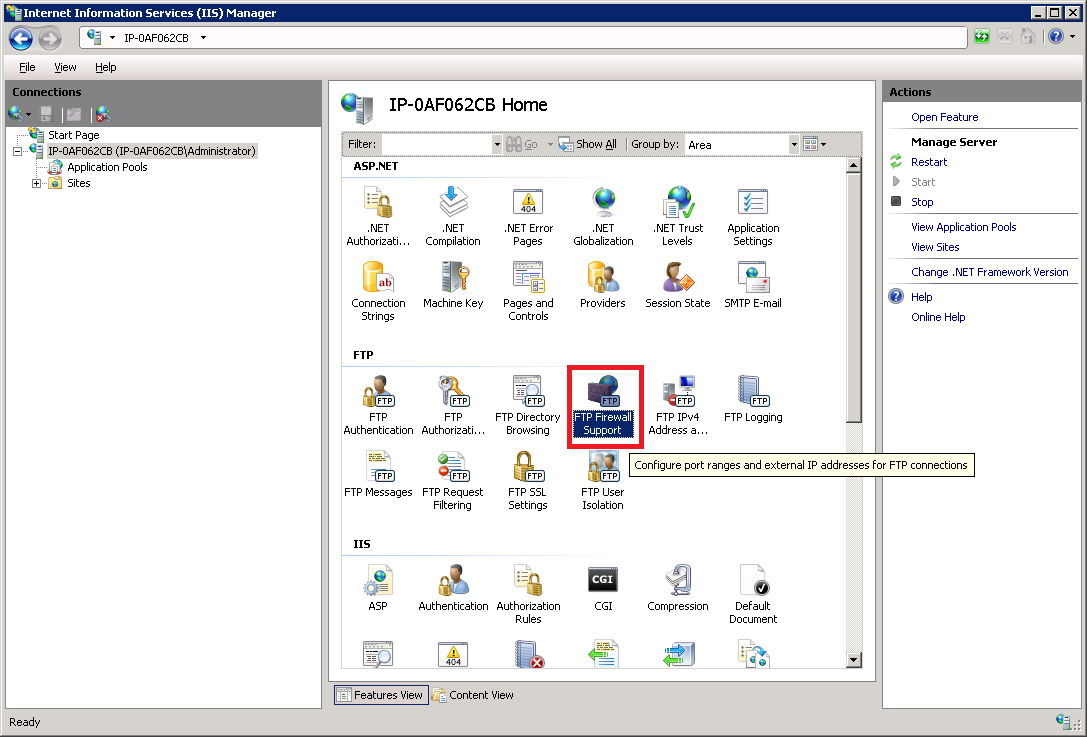Collapse the IP-0AF062CB server node
The height and width of the screenshot is (737, 1087).
coord(18,151)
